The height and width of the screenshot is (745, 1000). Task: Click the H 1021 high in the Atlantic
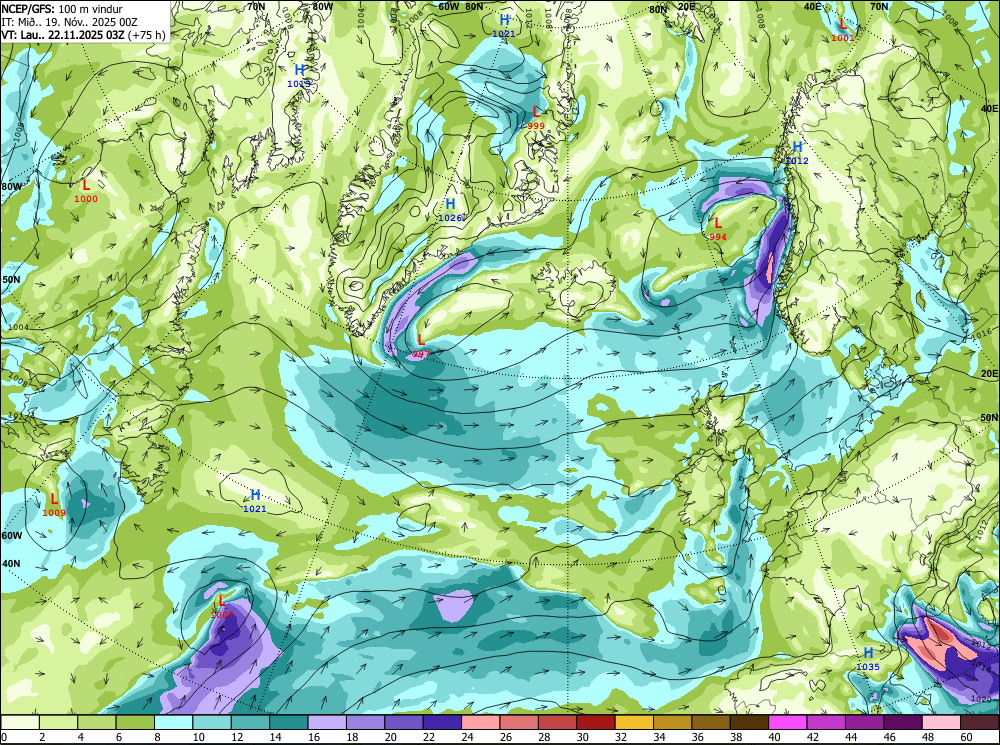click(255, 501)
